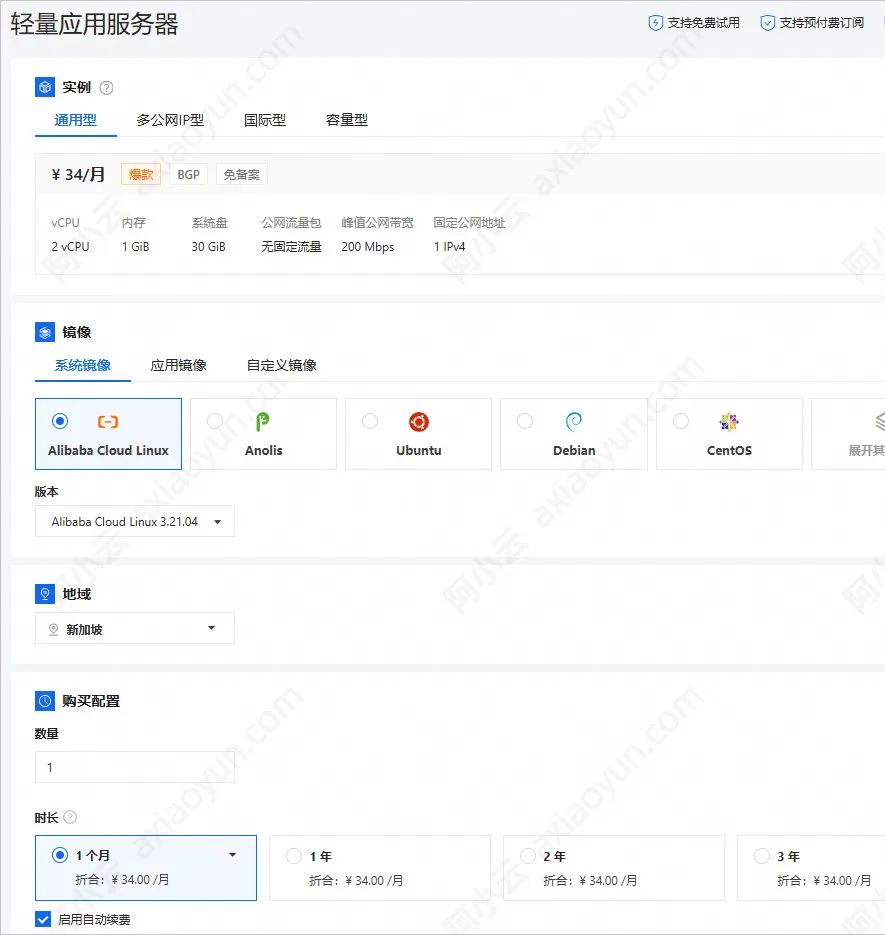Switch to the 通用型 tab
The height and width of the screenshot is (935, 885).
click(75, 120)
